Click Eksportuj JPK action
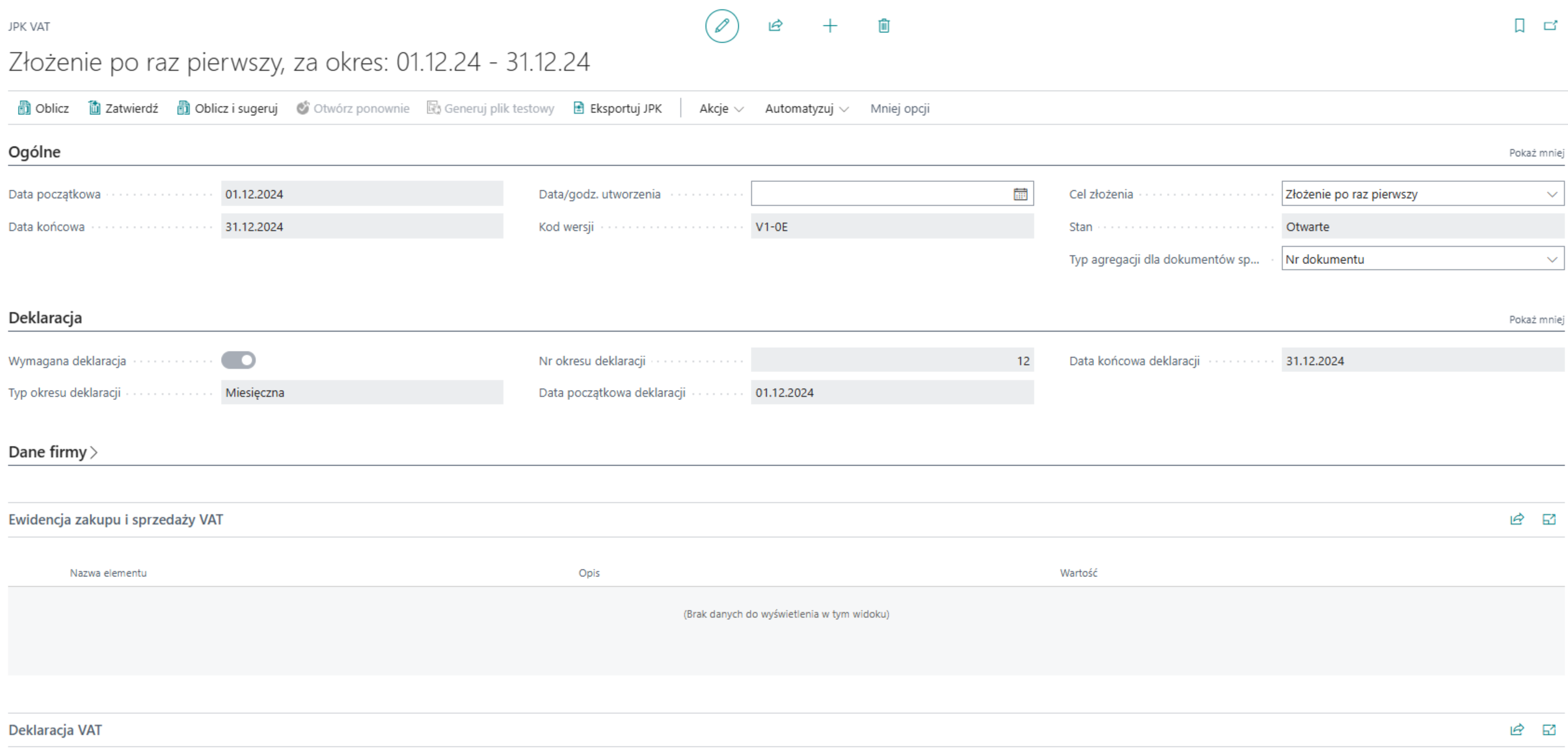This screenshot has width=1568, height=749. pos(618,109)
